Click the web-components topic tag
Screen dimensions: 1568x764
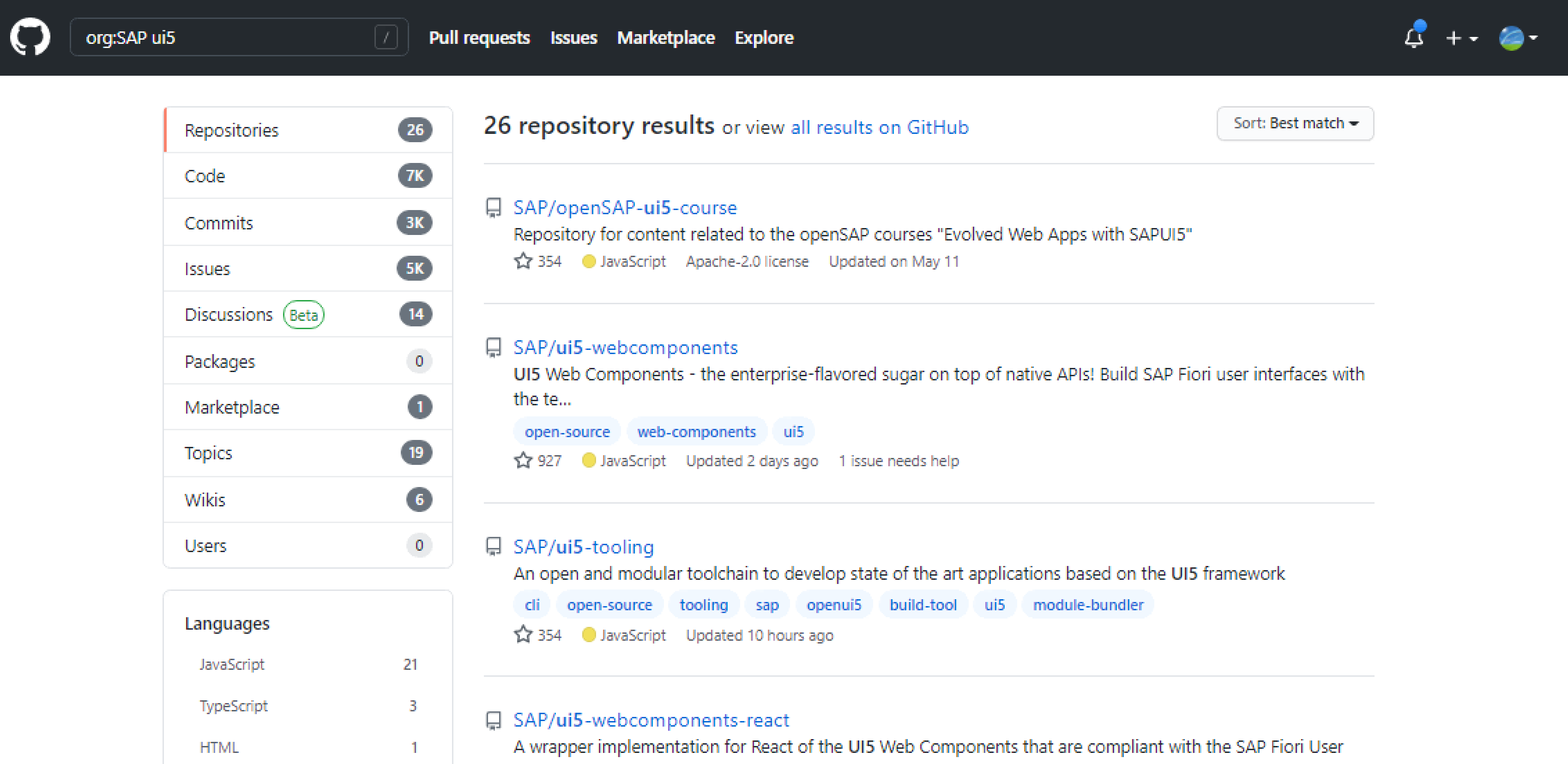point(696,432)
